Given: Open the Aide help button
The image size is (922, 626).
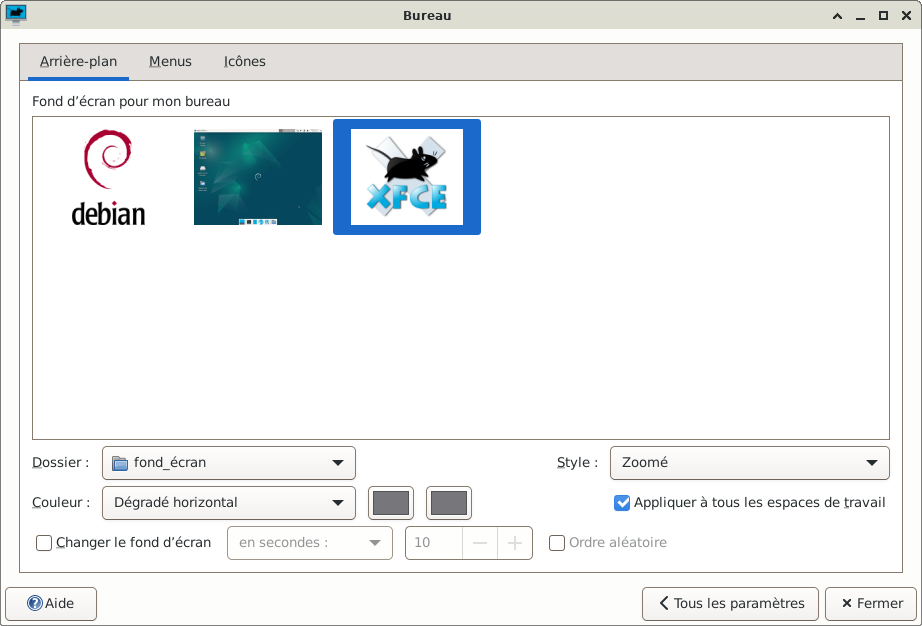Looking at the screenshot, I should (51, 604).
